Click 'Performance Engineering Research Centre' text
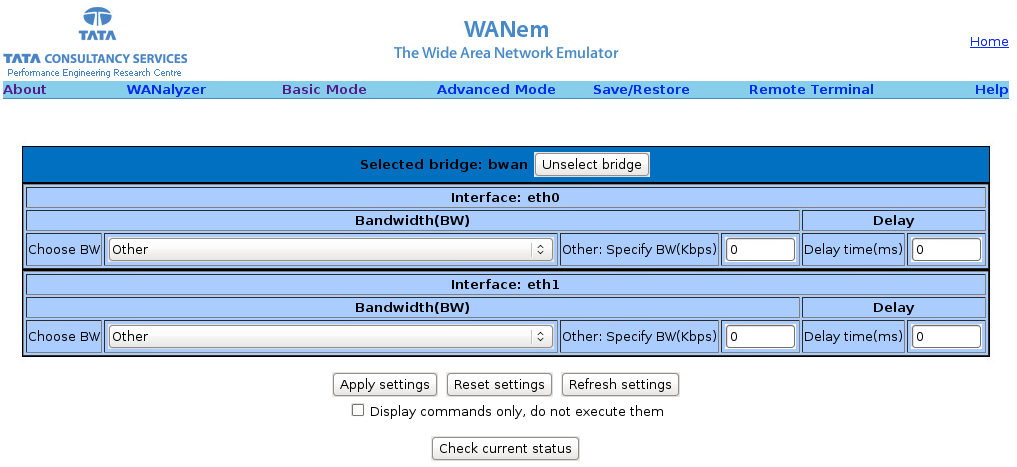 pyautogui.click(x=95, y=73)
